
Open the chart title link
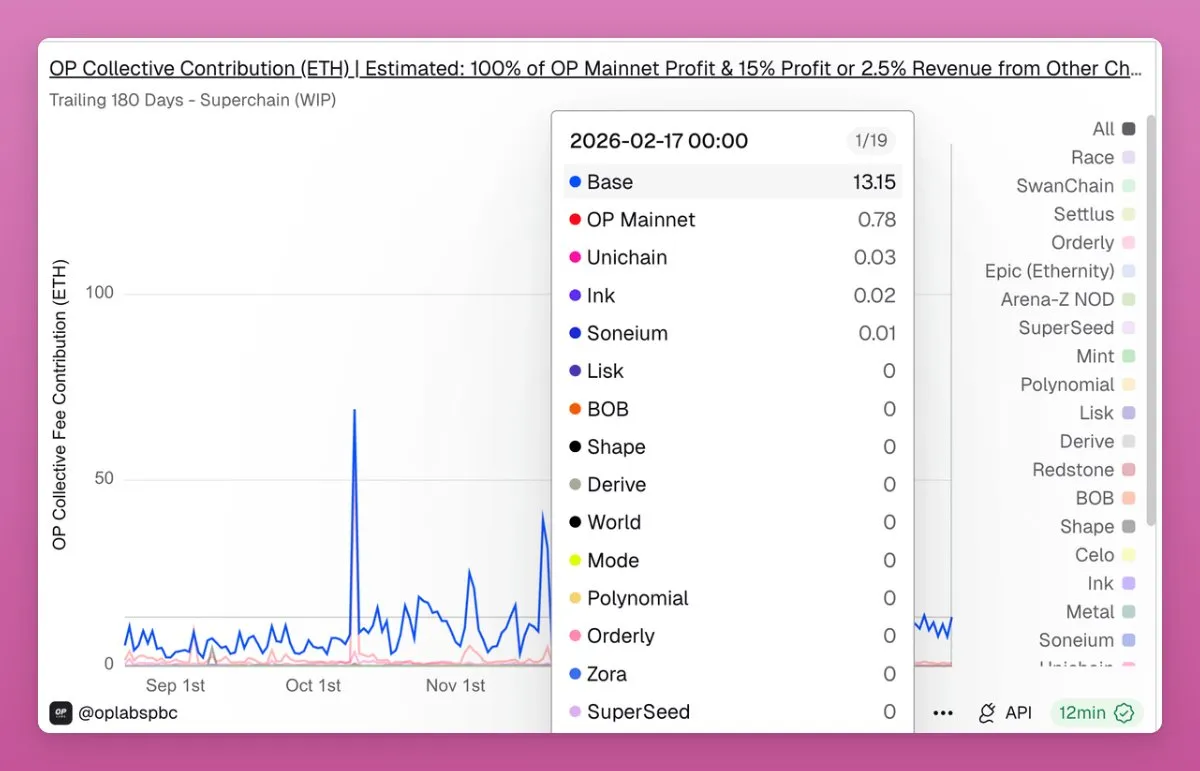click(x=595, y=69)
